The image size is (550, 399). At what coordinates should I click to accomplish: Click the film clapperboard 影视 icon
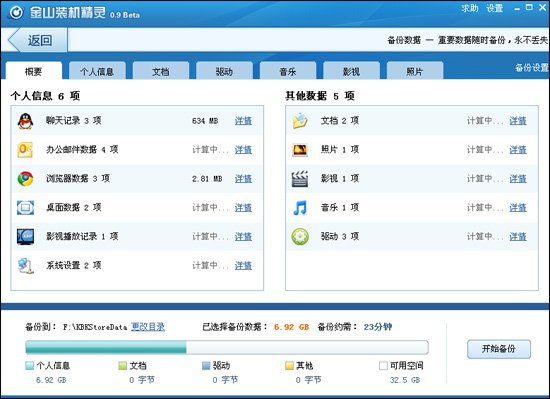(x=300, y=179)
